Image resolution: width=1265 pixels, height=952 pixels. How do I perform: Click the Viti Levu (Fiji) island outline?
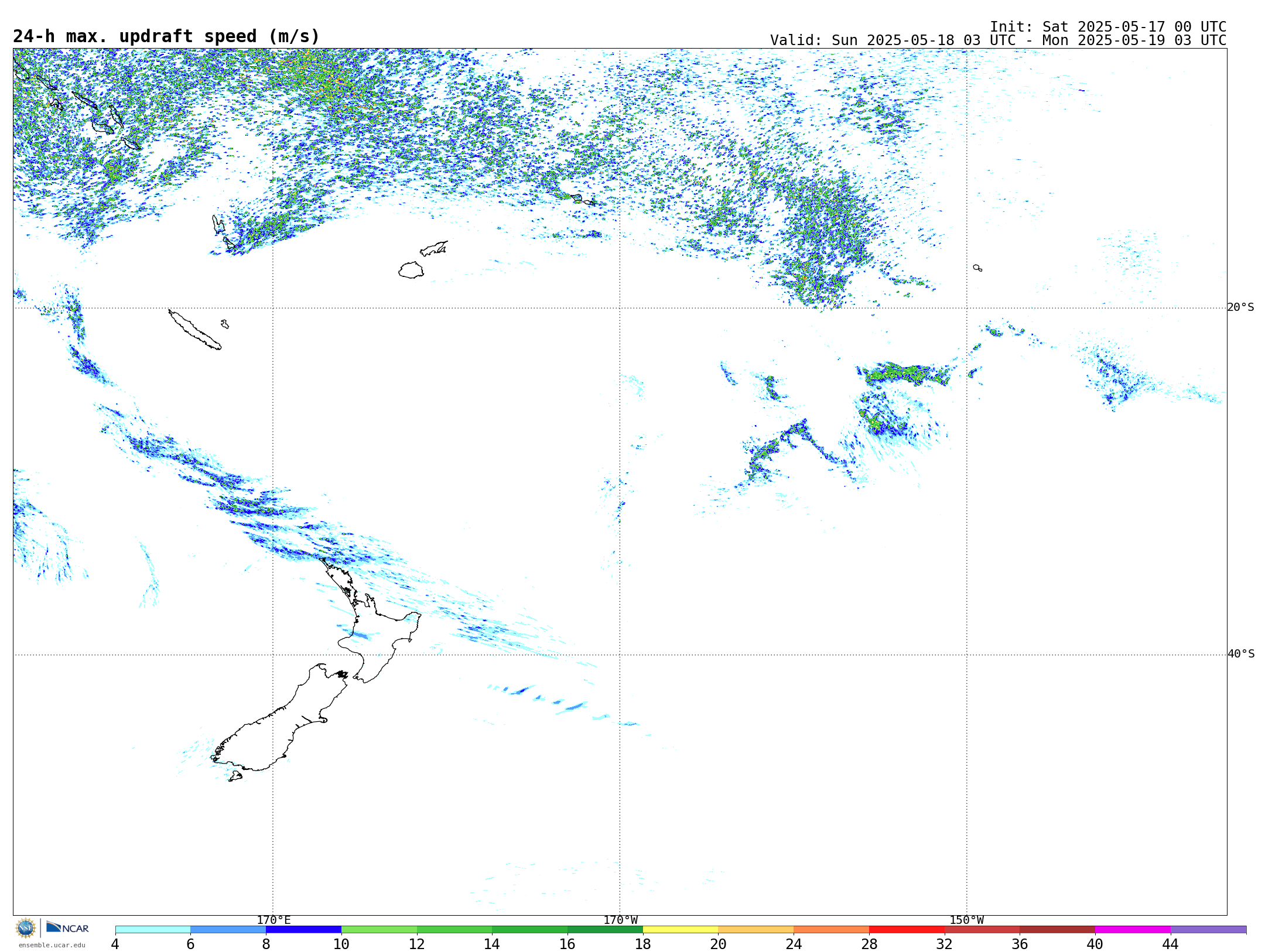click(411, 270)
